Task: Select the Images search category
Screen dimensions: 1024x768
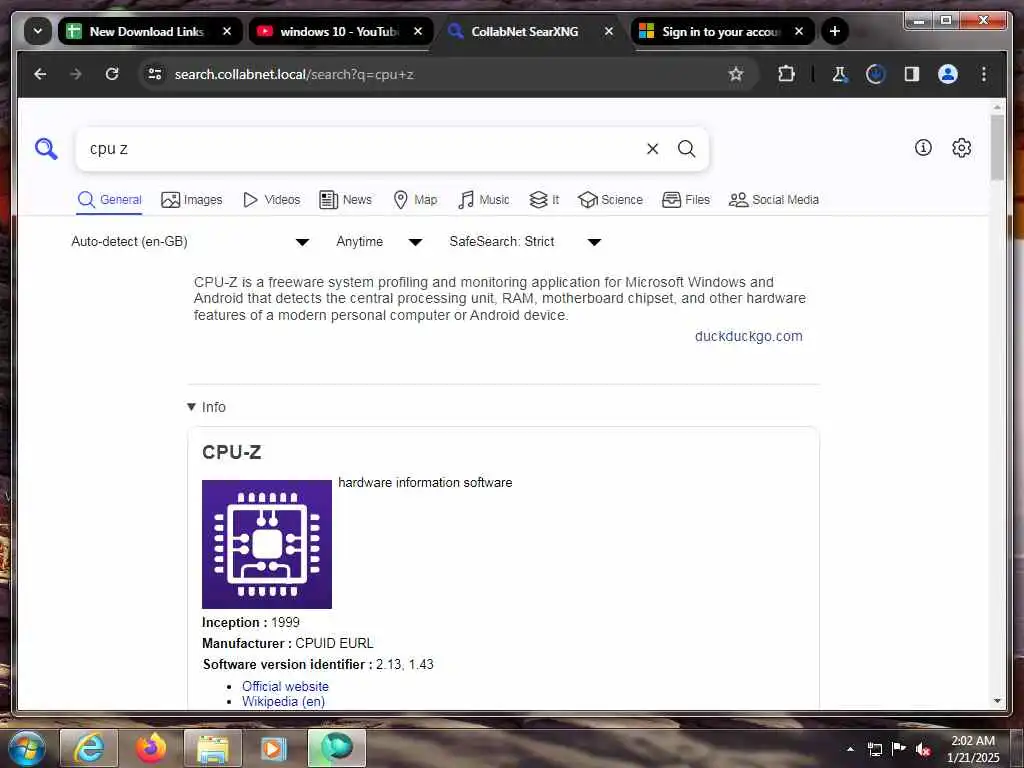Action: coord(192,200)
